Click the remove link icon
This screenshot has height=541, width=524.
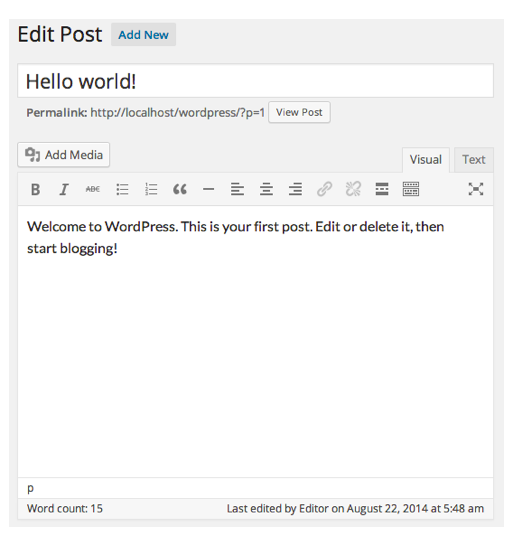coord(353,189)
